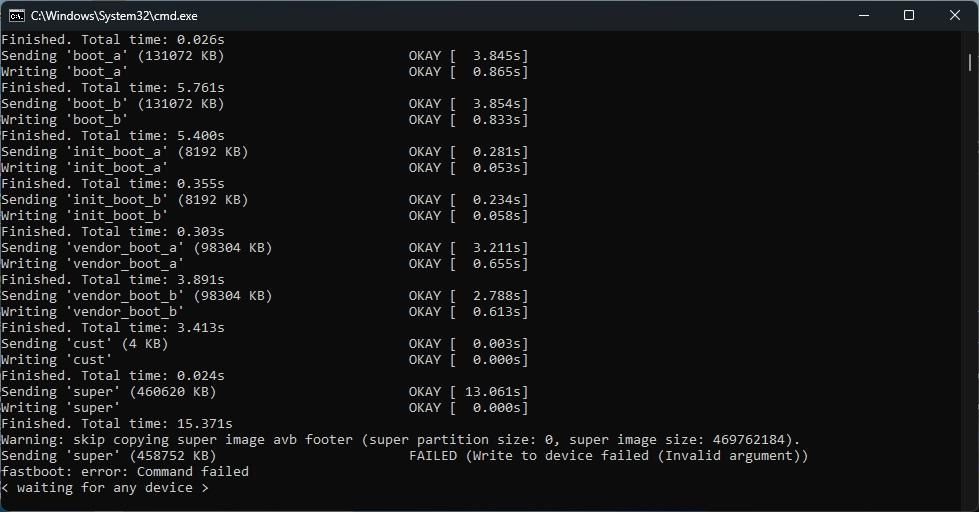Click the "Sending 'super' (458752 KB)" line
979x512 pixels.
(109, 456)
